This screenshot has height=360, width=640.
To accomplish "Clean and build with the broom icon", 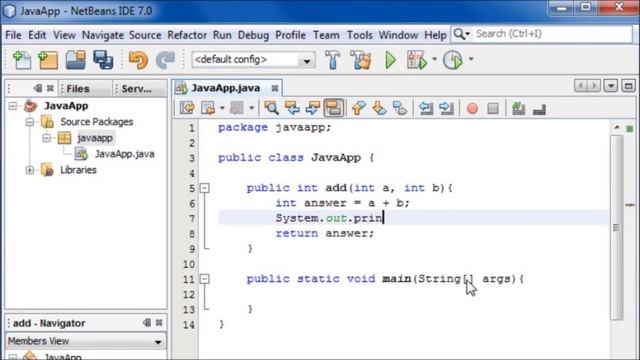I will 361,60.
